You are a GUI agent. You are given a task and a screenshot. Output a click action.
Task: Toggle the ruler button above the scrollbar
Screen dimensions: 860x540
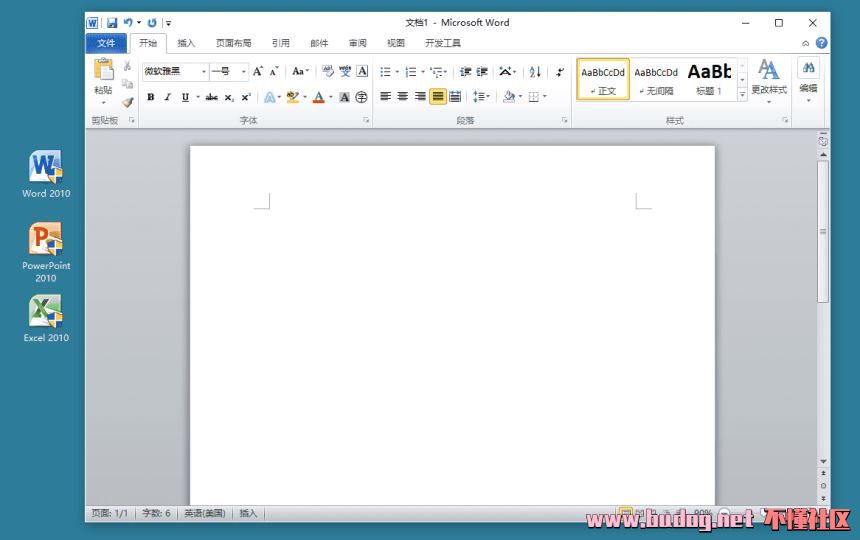click(823, 140)
